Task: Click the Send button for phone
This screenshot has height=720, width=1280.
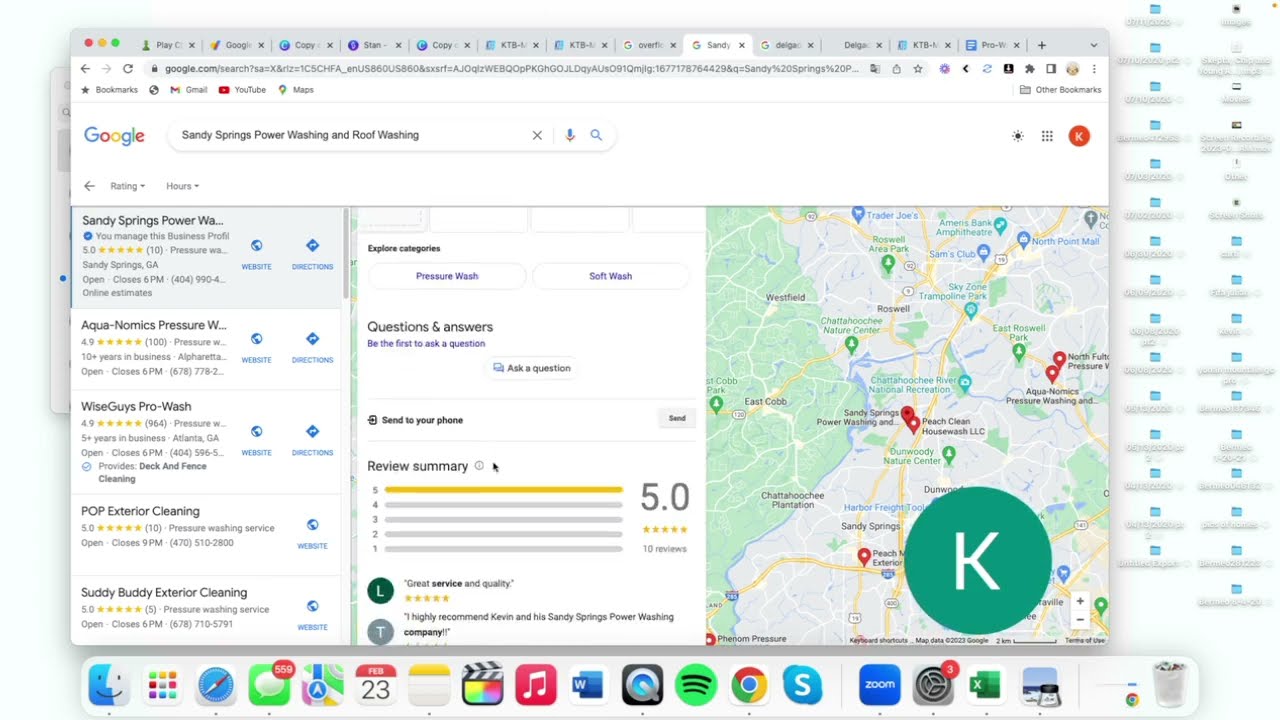Action: pyautogui.click(x=677, y=419)
